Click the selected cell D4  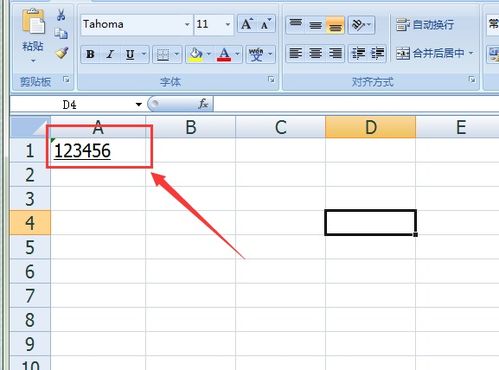tap(371, 223)
